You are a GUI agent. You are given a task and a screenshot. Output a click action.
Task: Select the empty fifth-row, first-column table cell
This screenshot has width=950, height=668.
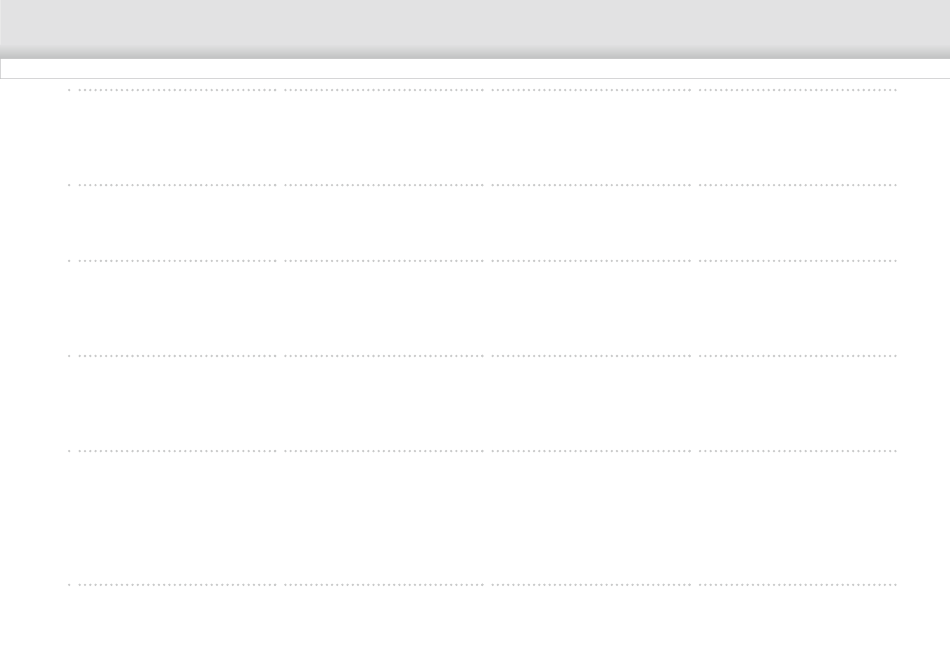point(173,518)
